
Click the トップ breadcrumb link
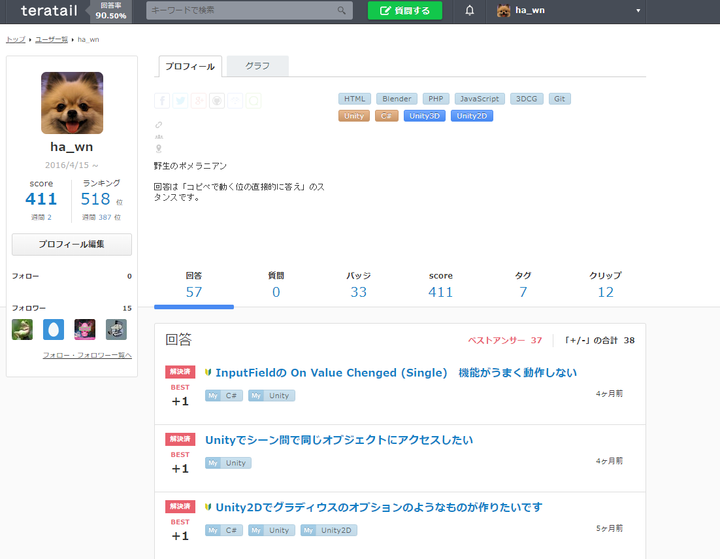point(15,40)
